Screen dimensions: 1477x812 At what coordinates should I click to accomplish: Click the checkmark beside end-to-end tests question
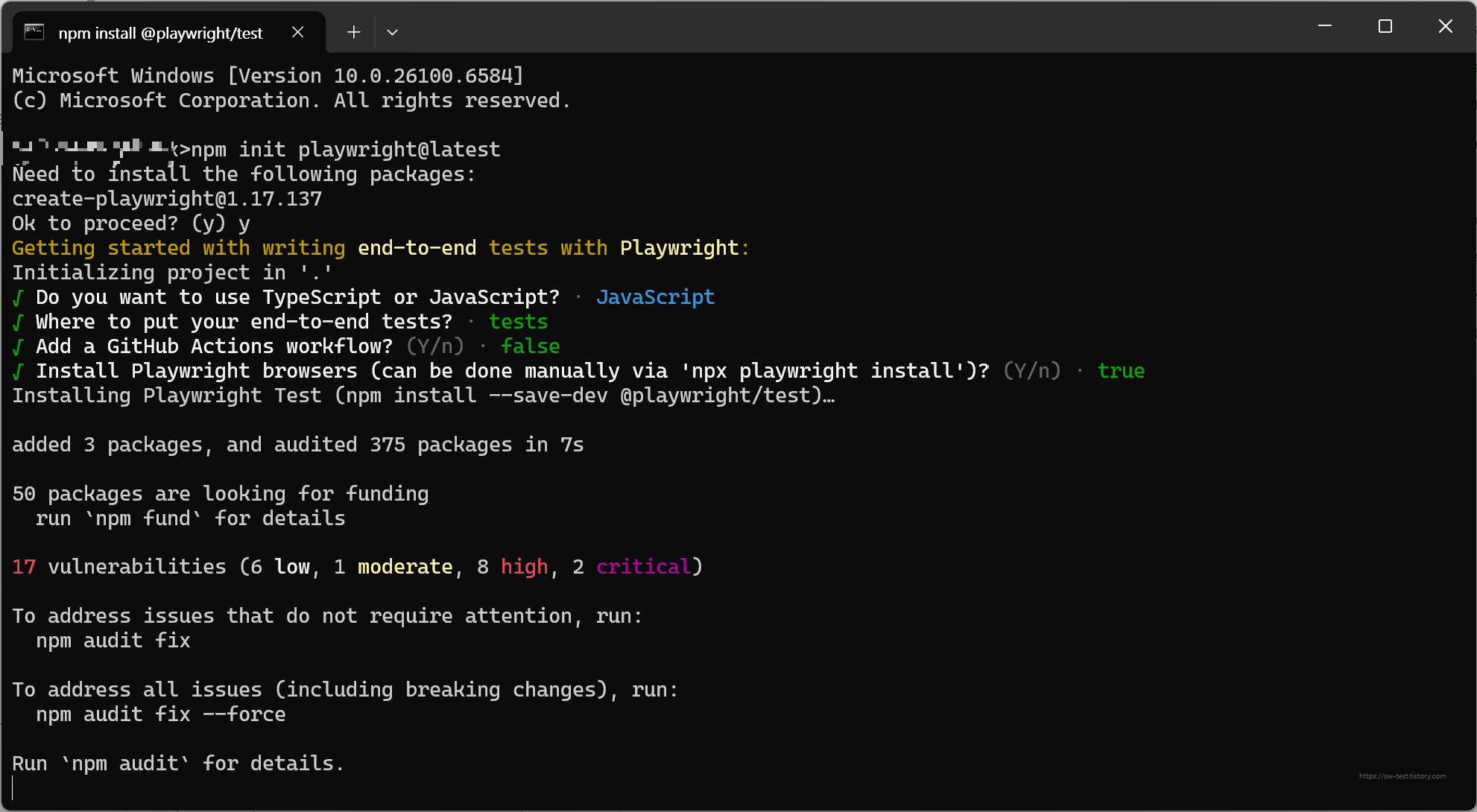[x=18, y=323]
